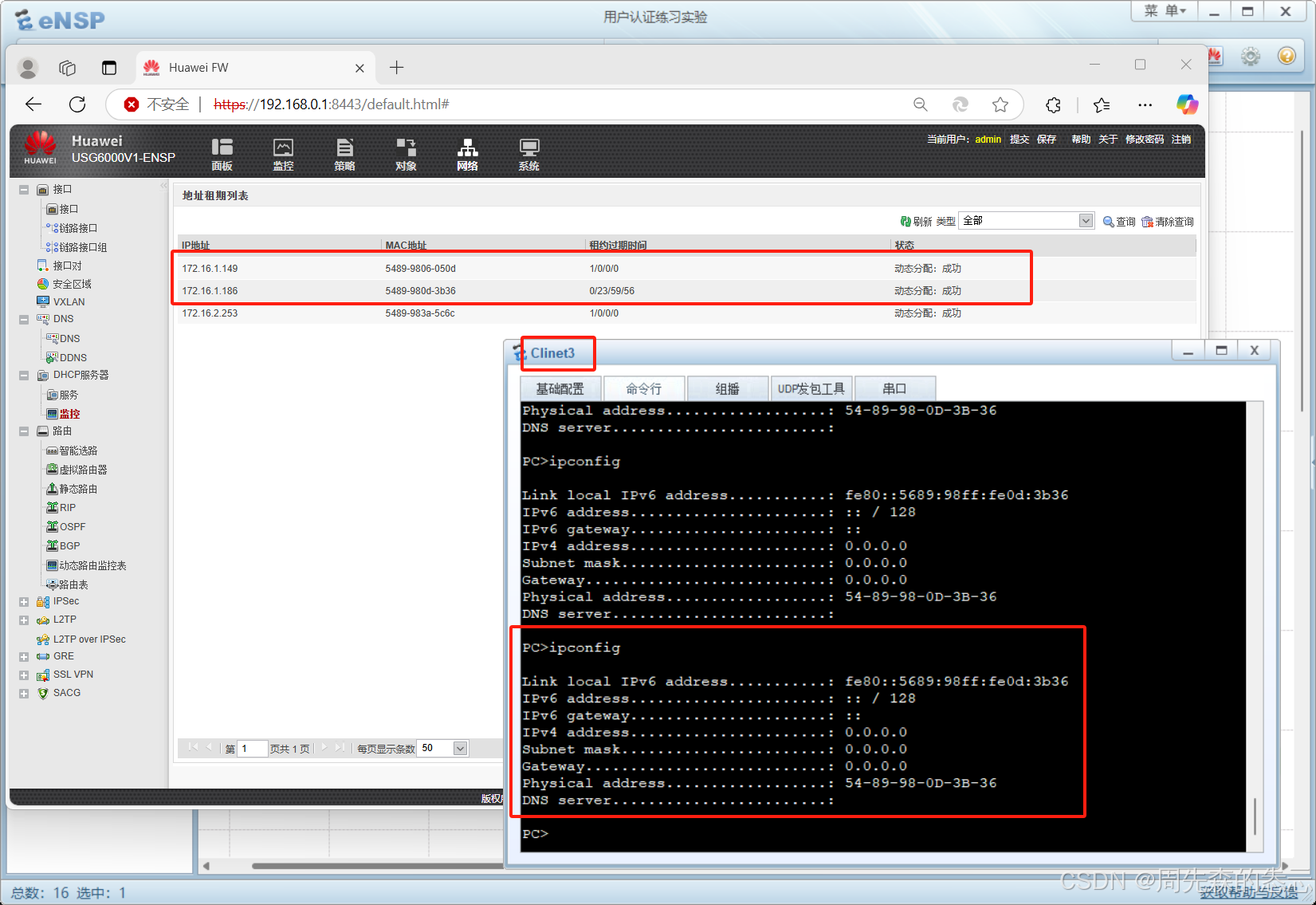This screenshot has width=1316, height=905.
Task: Click the zoom magnifier in address bar
Action: [x=921, y=104]
